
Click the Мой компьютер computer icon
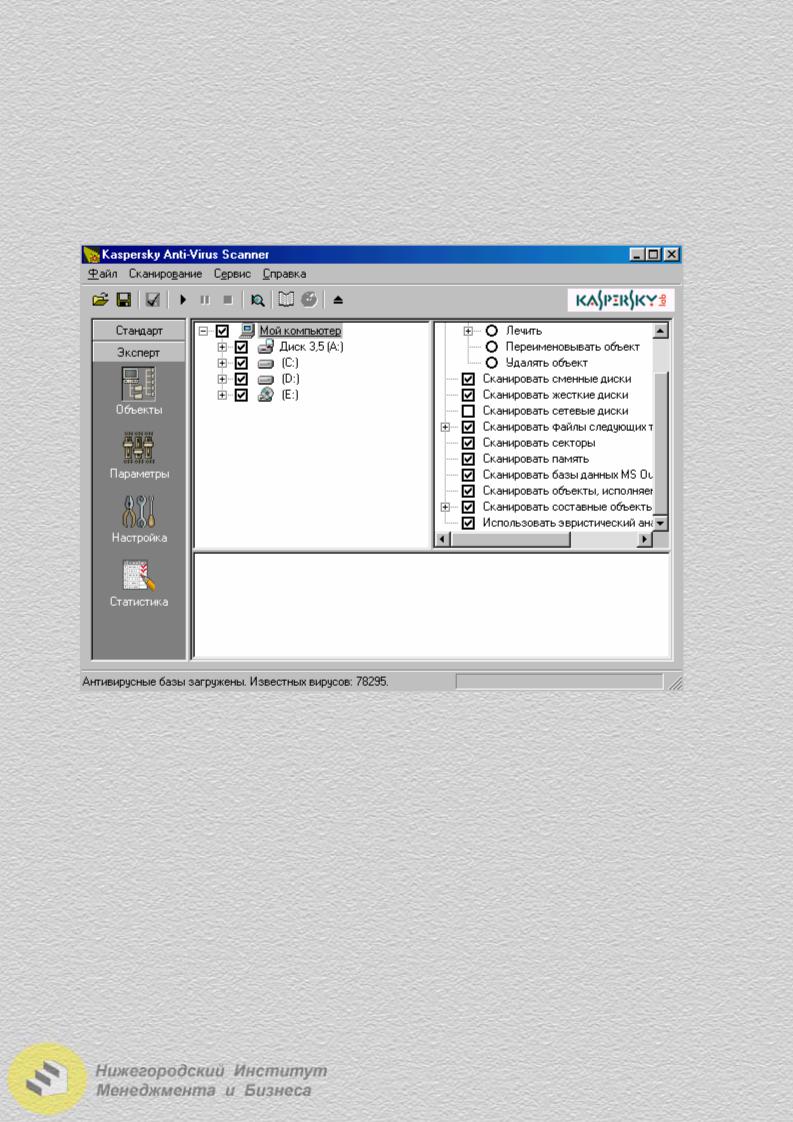[247, 331]
